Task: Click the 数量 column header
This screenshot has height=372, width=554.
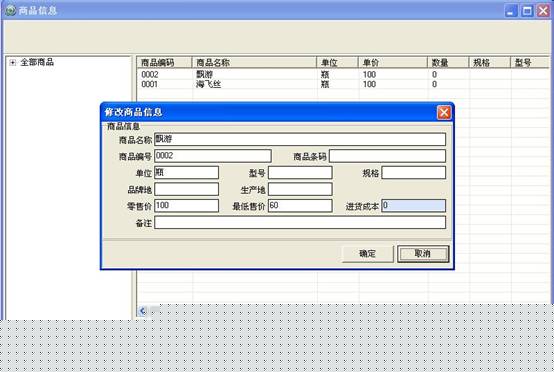Action: point(448,63)
